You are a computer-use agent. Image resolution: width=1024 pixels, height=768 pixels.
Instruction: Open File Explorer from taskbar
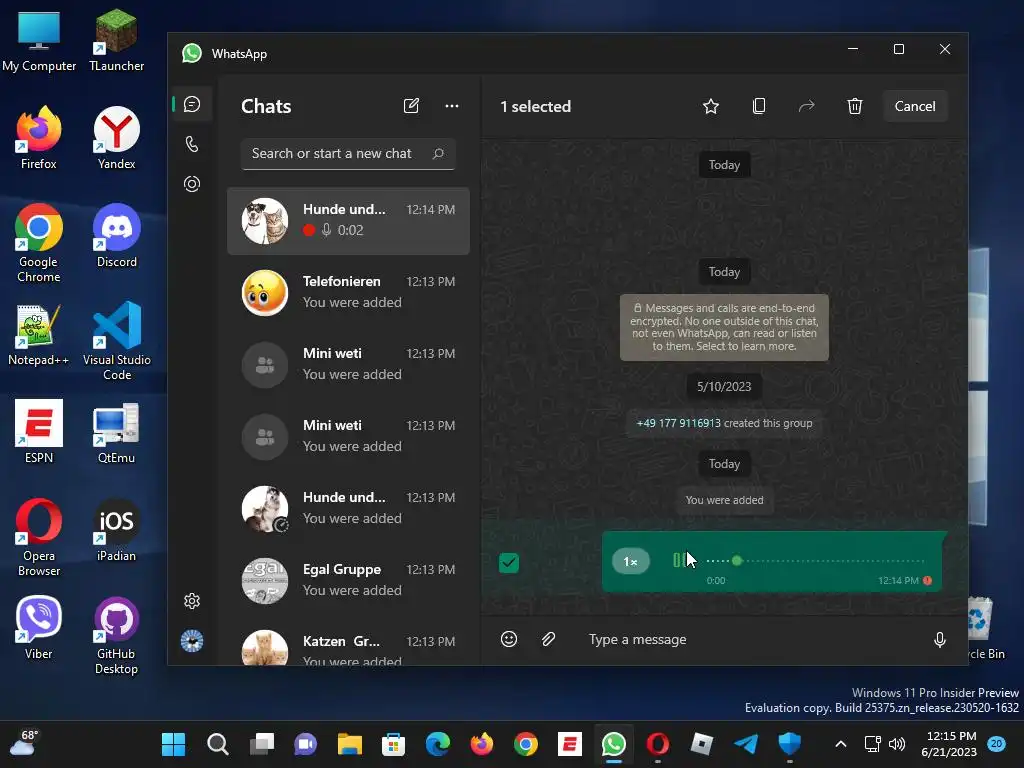click(x=350, y=744)
